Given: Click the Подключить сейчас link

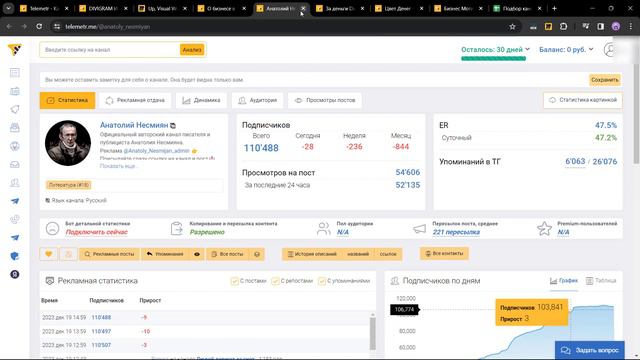Looking at the screenshot, I should [x=97, y=232].
